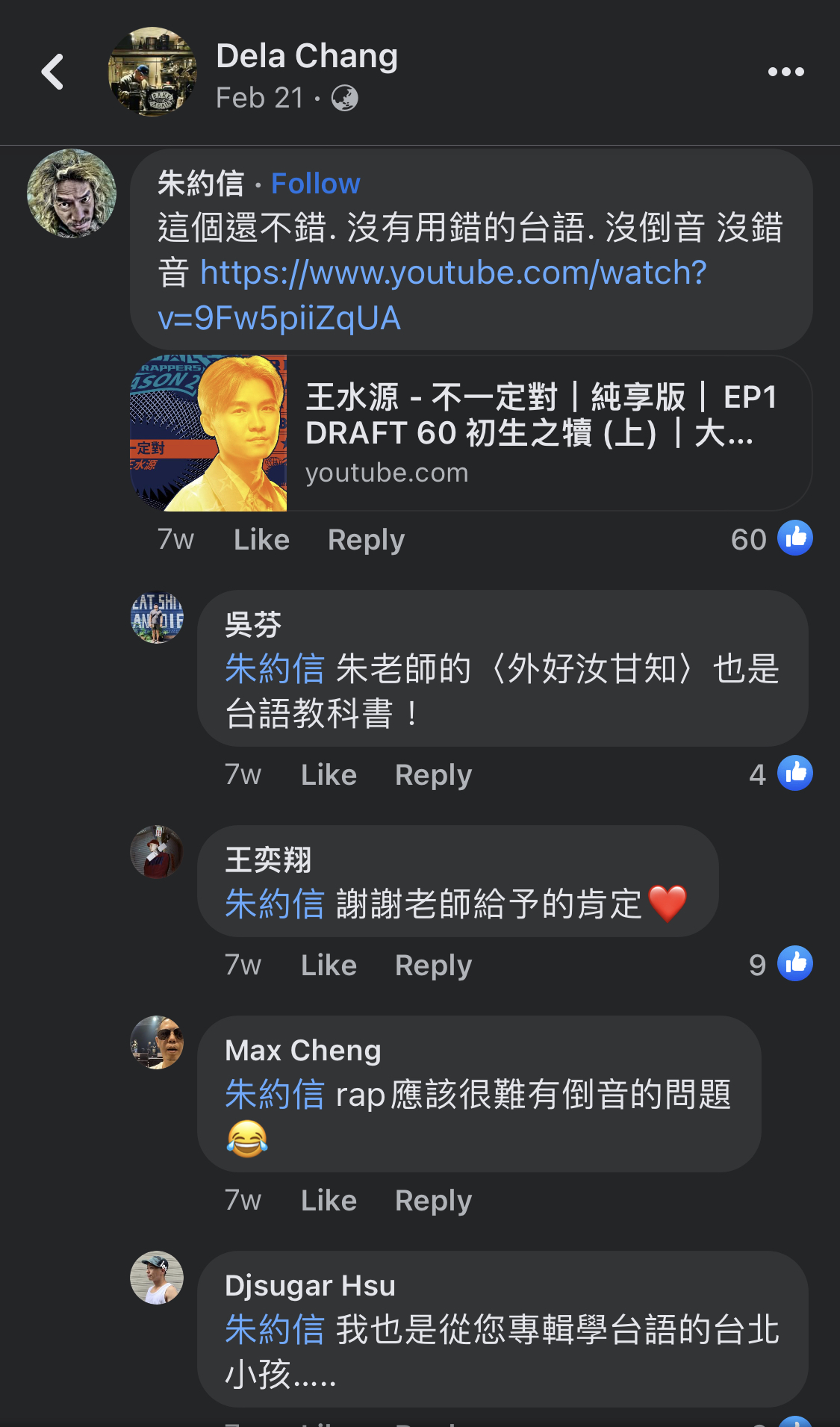Screen dimensions: 840x1427
Task: Tap the public globe audience icon
Action: (344, 98)
